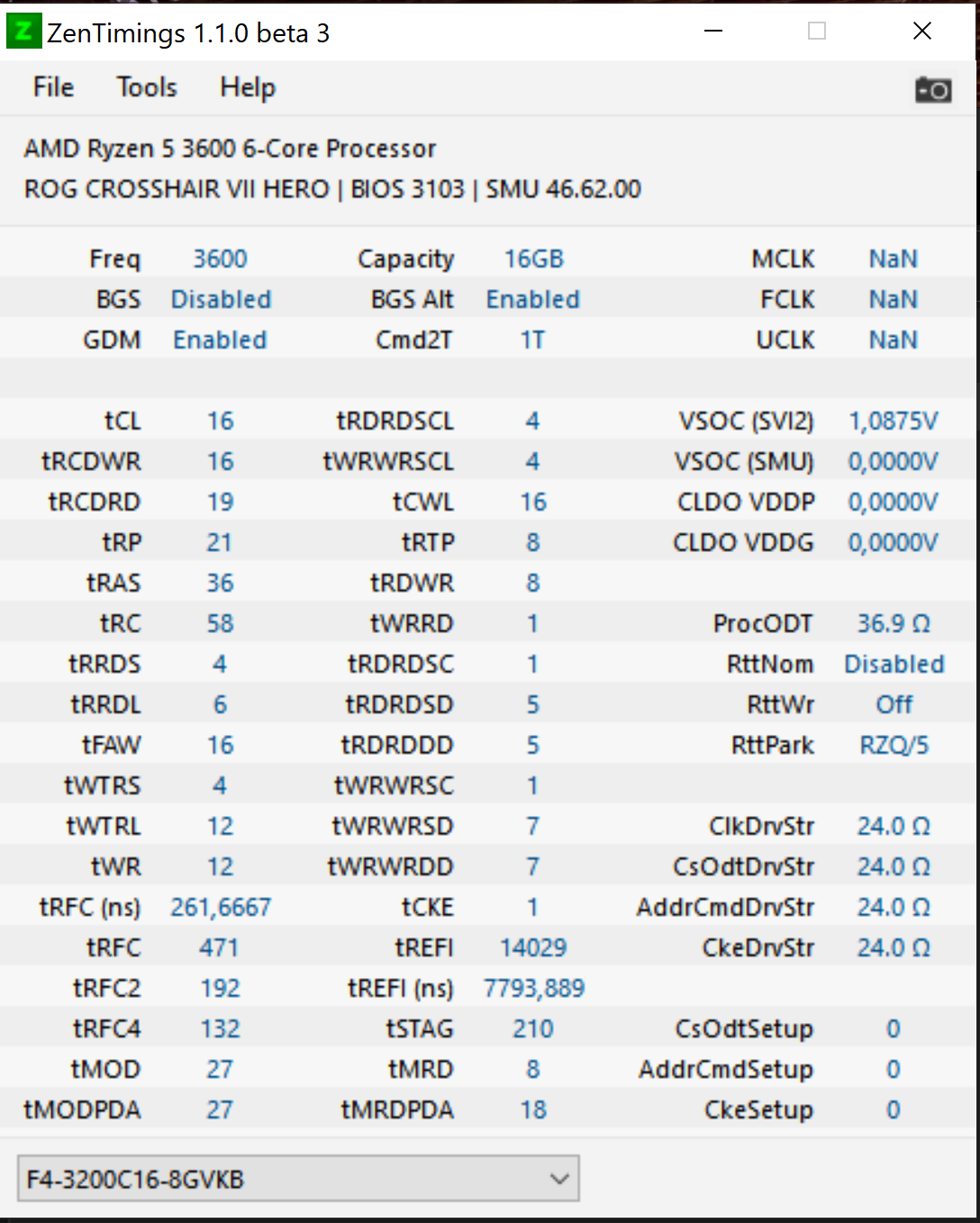Click the tREFI value 14029
980x1223 pixels.
[x=533, y=948]
